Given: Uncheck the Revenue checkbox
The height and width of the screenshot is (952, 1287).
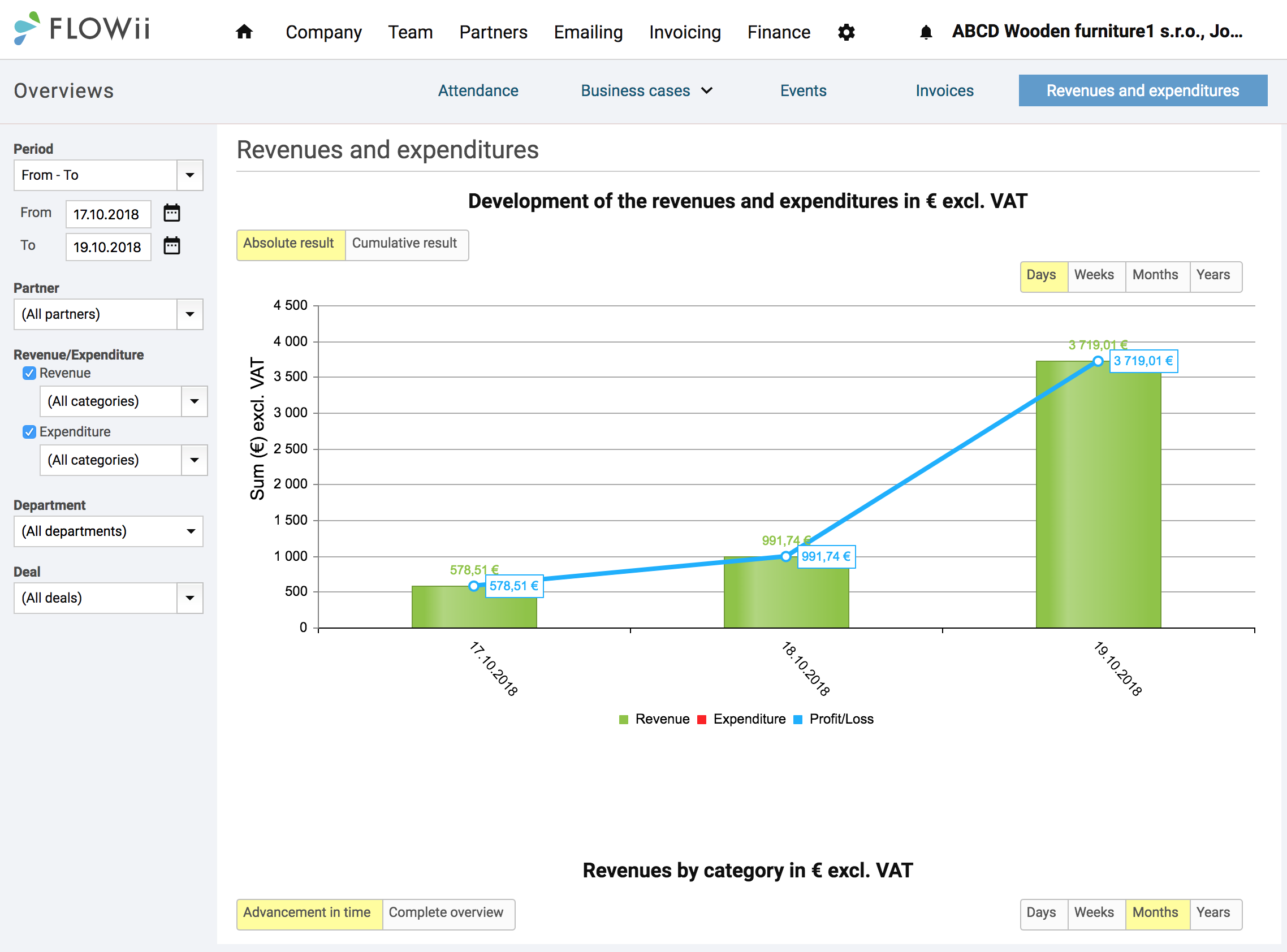Looking at the screenshot, I should [x=29, y=374].
